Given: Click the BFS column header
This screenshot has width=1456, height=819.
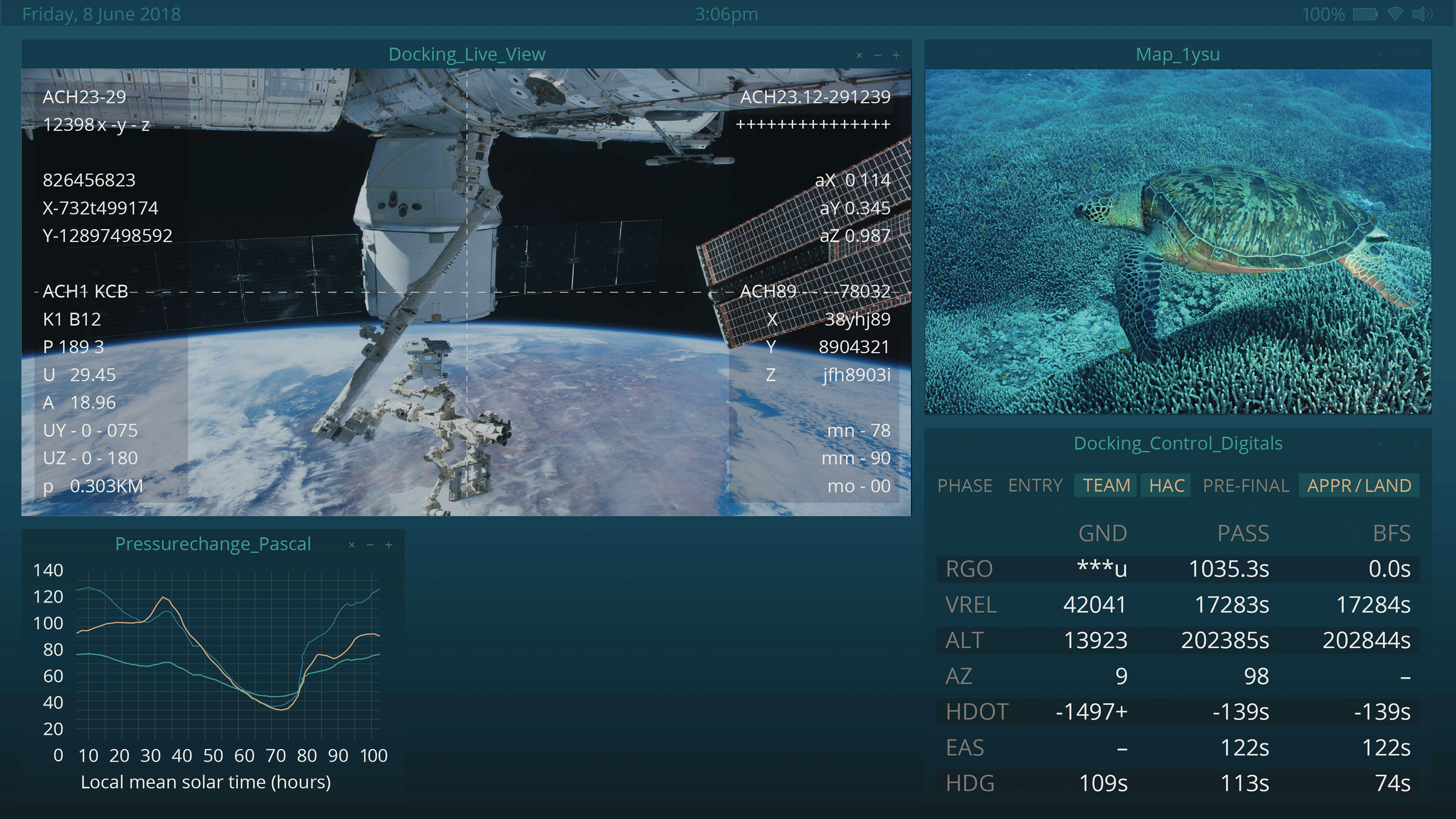Looking at the screenshot, I should 1392,533.
